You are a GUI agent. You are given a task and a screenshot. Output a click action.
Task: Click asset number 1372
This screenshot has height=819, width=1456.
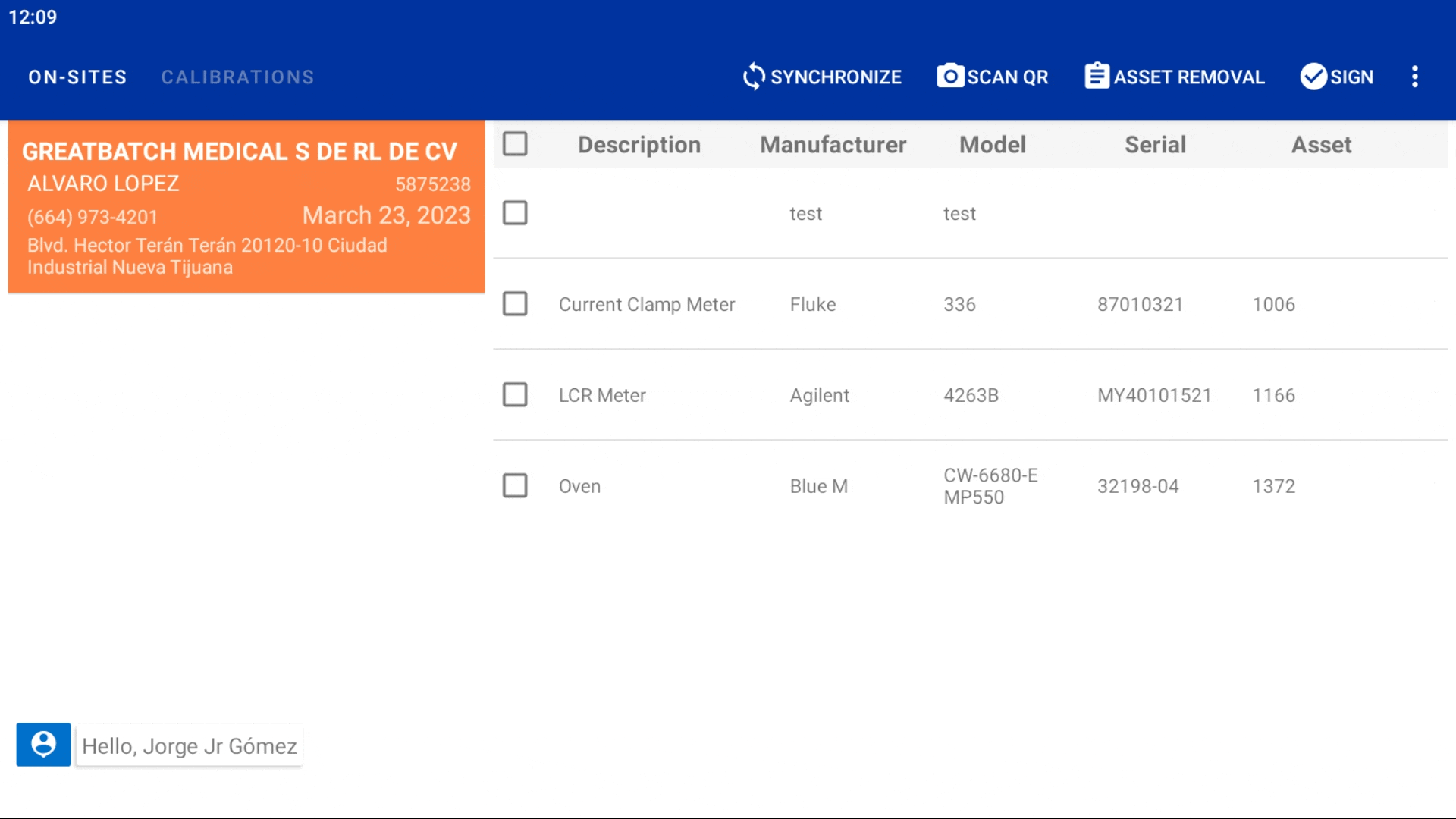coord(1274,487)
